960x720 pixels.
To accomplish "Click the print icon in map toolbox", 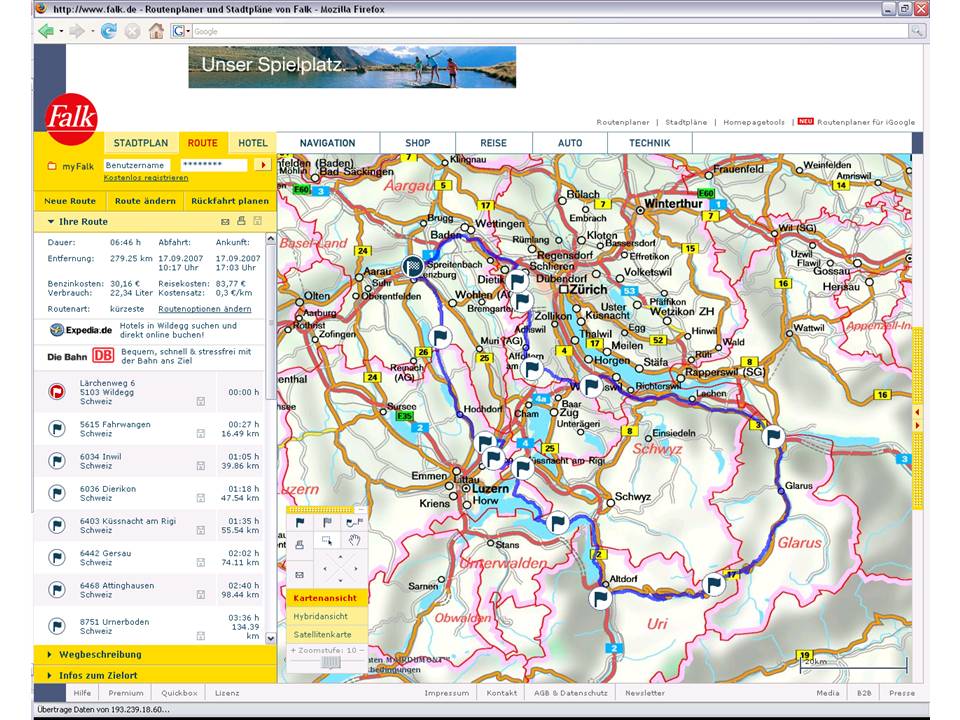I will pos(299,543).
